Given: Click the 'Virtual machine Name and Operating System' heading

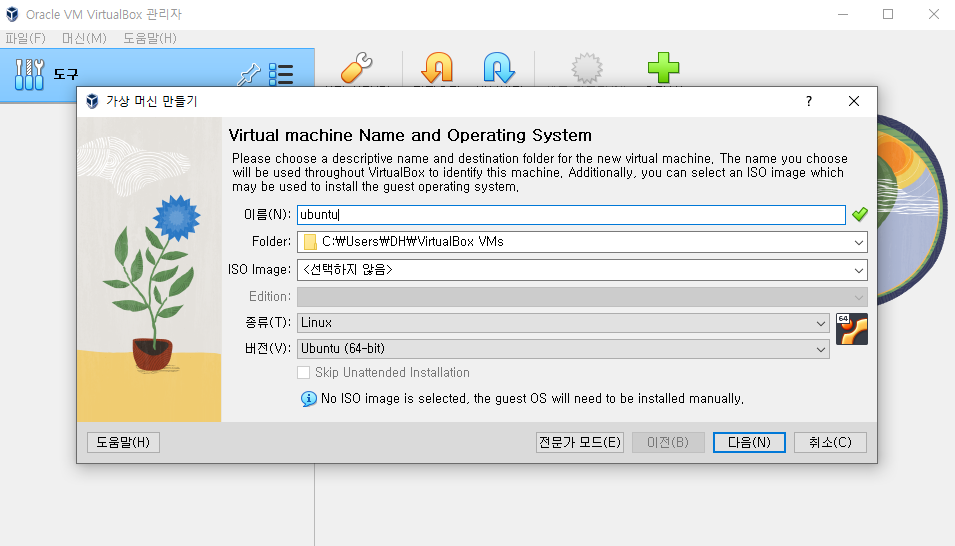Looking at the screenshot, I should pos(410,135).
